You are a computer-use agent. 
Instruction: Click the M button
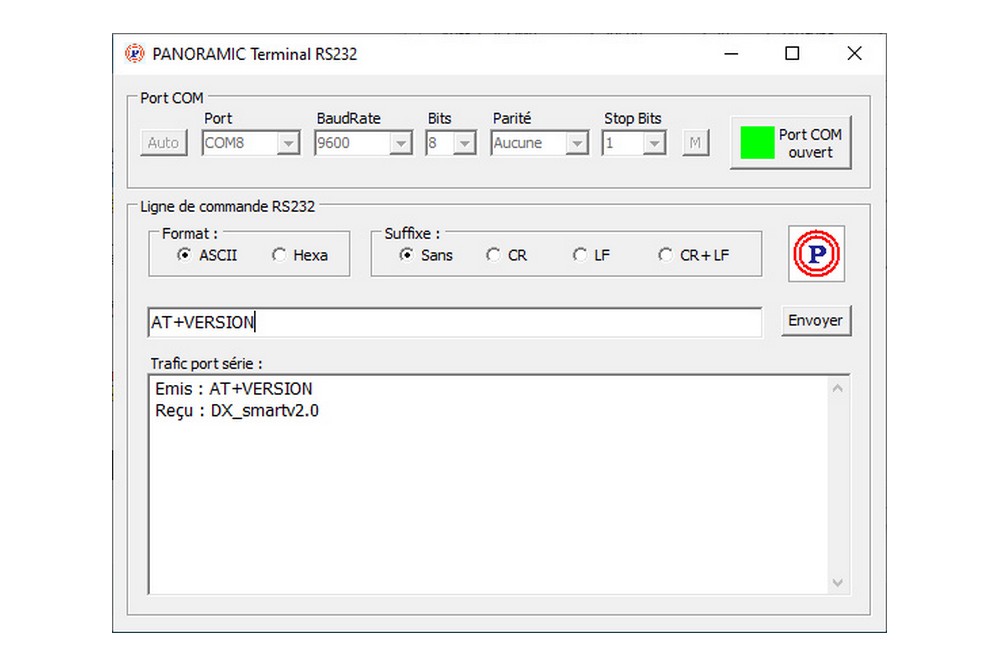point(695,143)
